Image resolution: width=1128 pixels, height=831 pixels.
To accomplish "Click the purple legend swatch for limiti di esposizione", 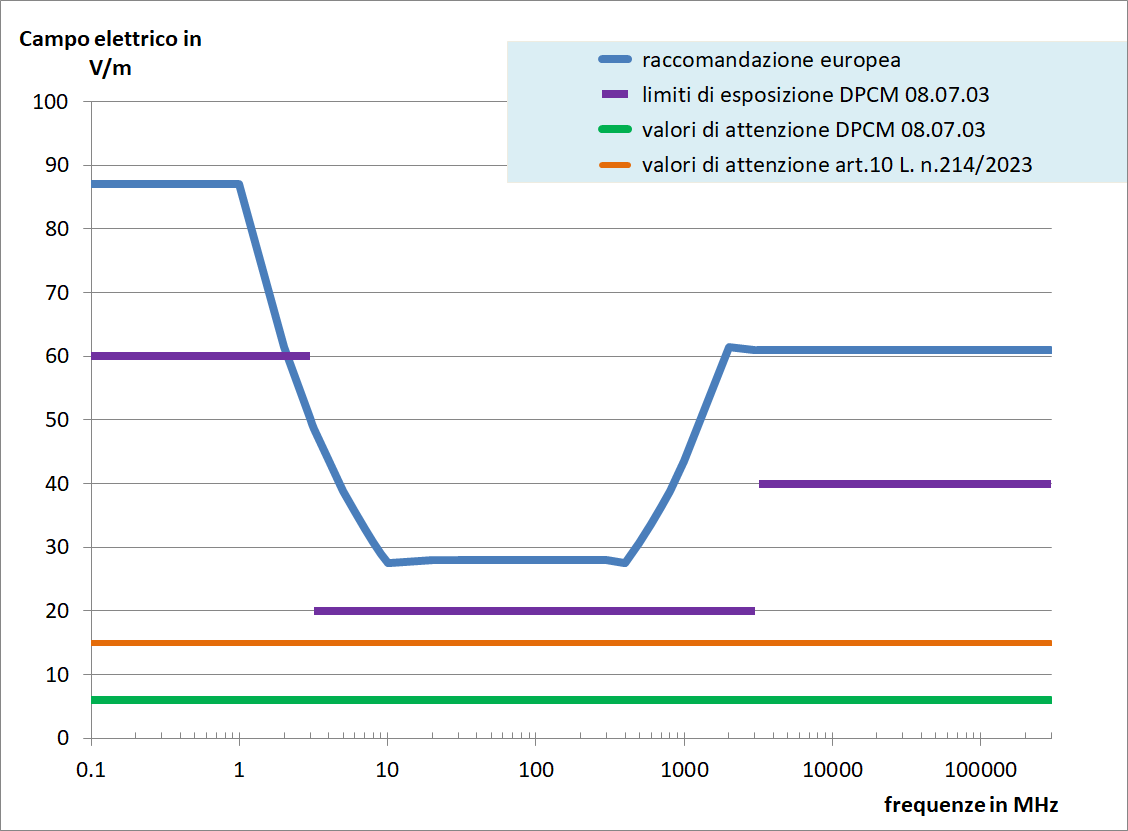I will point(615,94).
